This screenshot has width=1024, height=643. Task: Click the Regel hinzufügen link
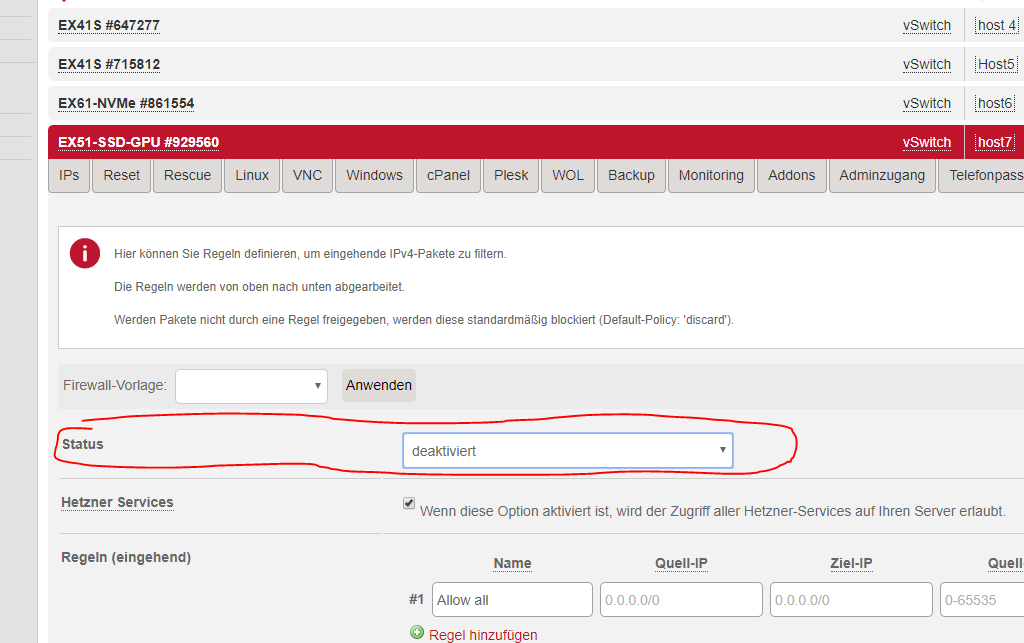coord(483,634)
